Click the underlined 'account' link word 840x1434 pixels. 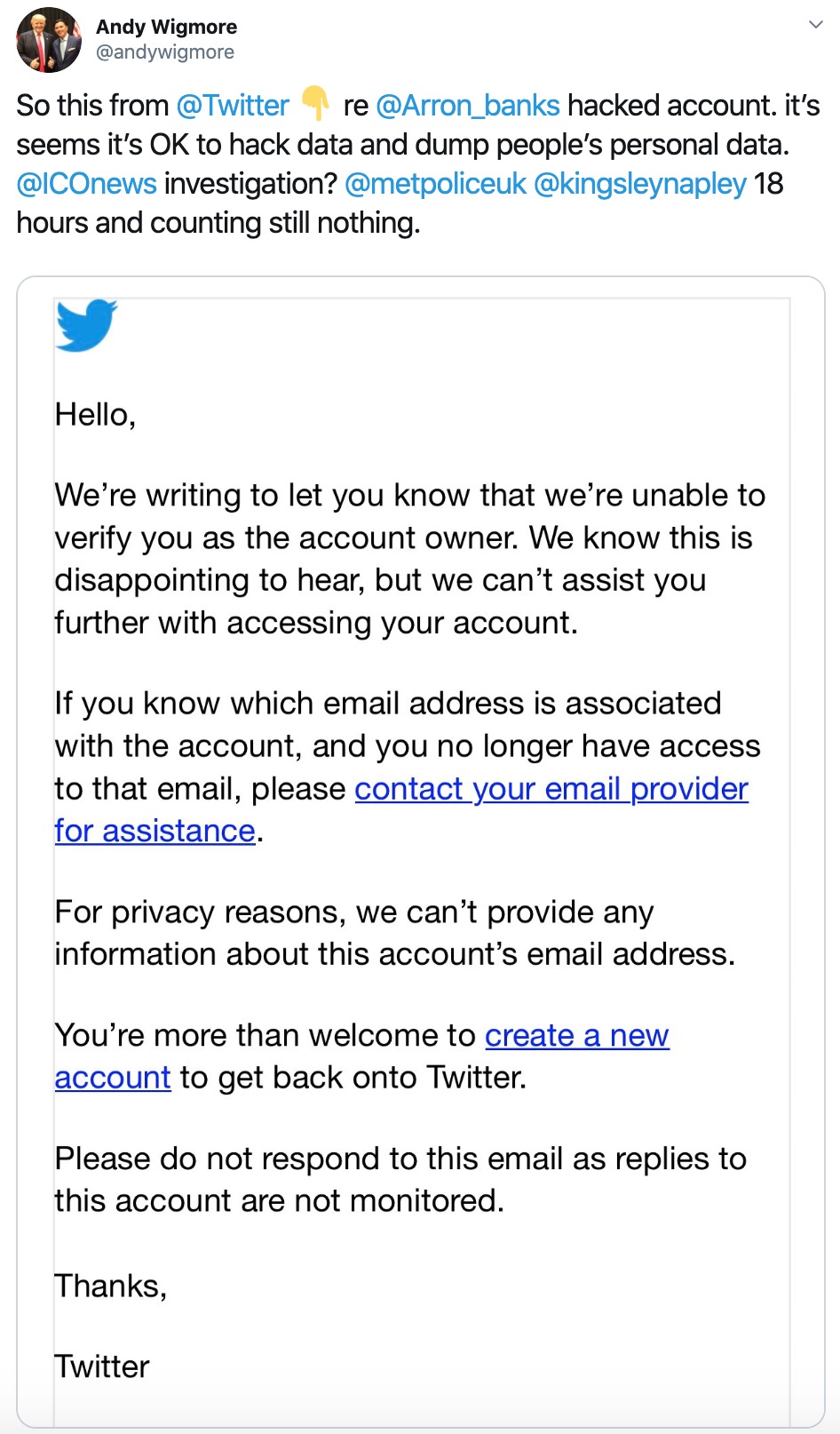113,1078
